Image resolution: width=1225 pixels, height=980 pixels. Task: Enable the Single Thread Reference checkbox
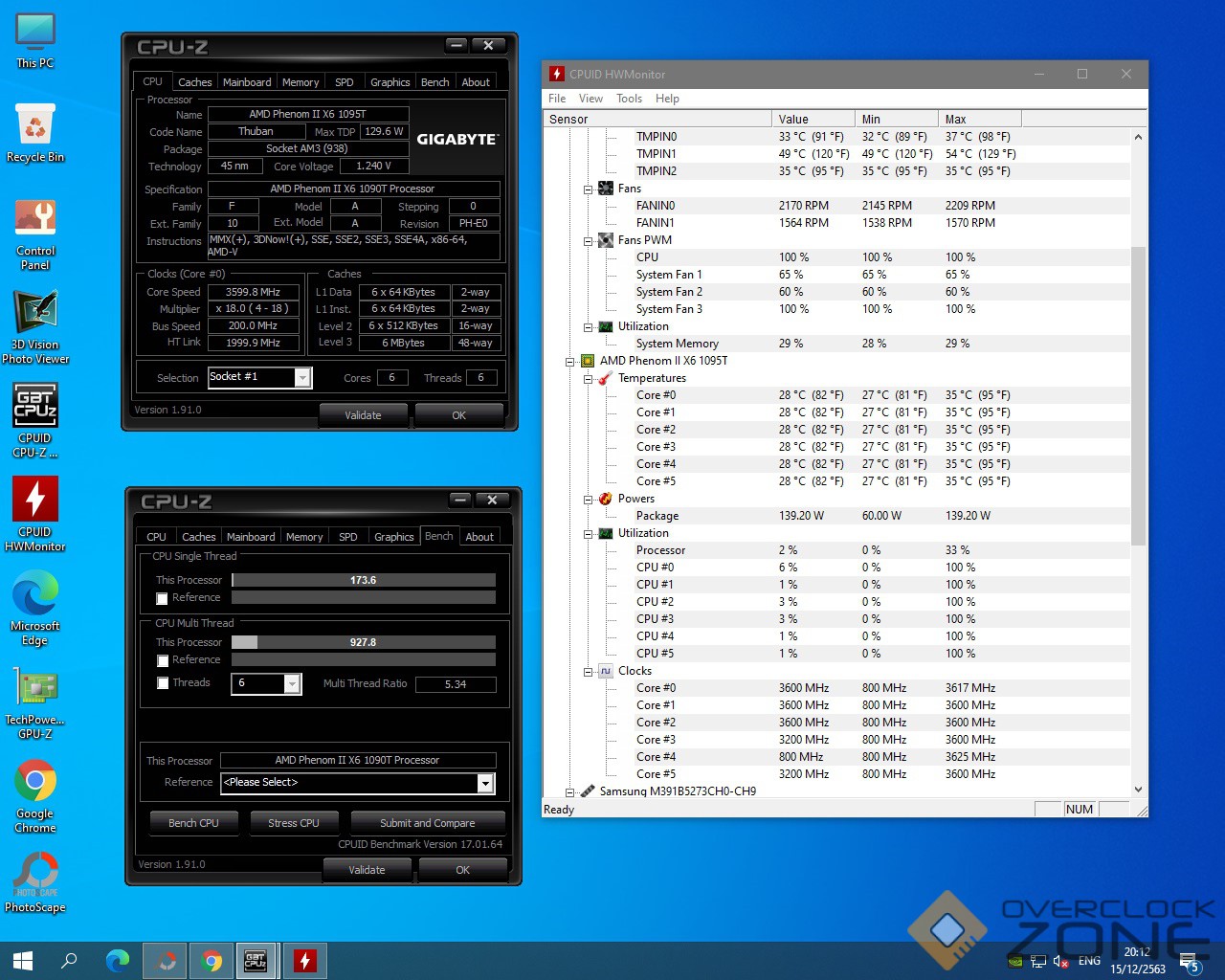162,598
